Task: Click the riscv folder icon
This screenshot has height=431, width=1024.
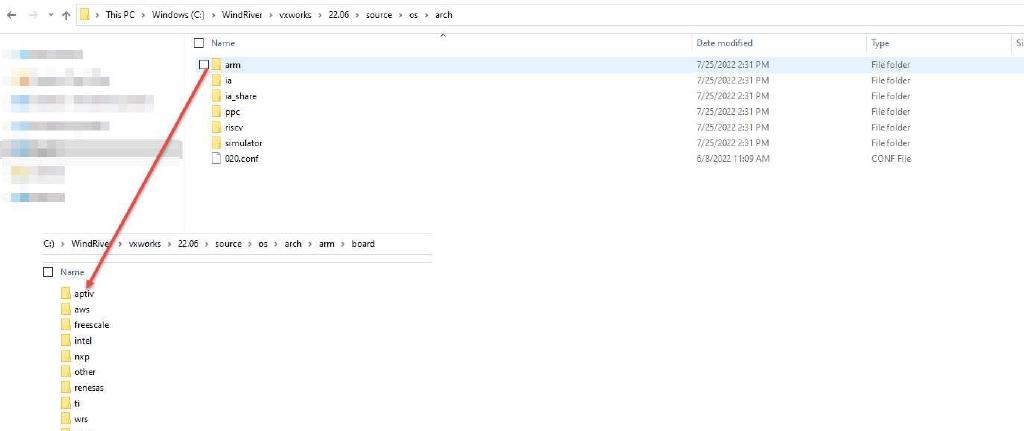Action: 217,128
